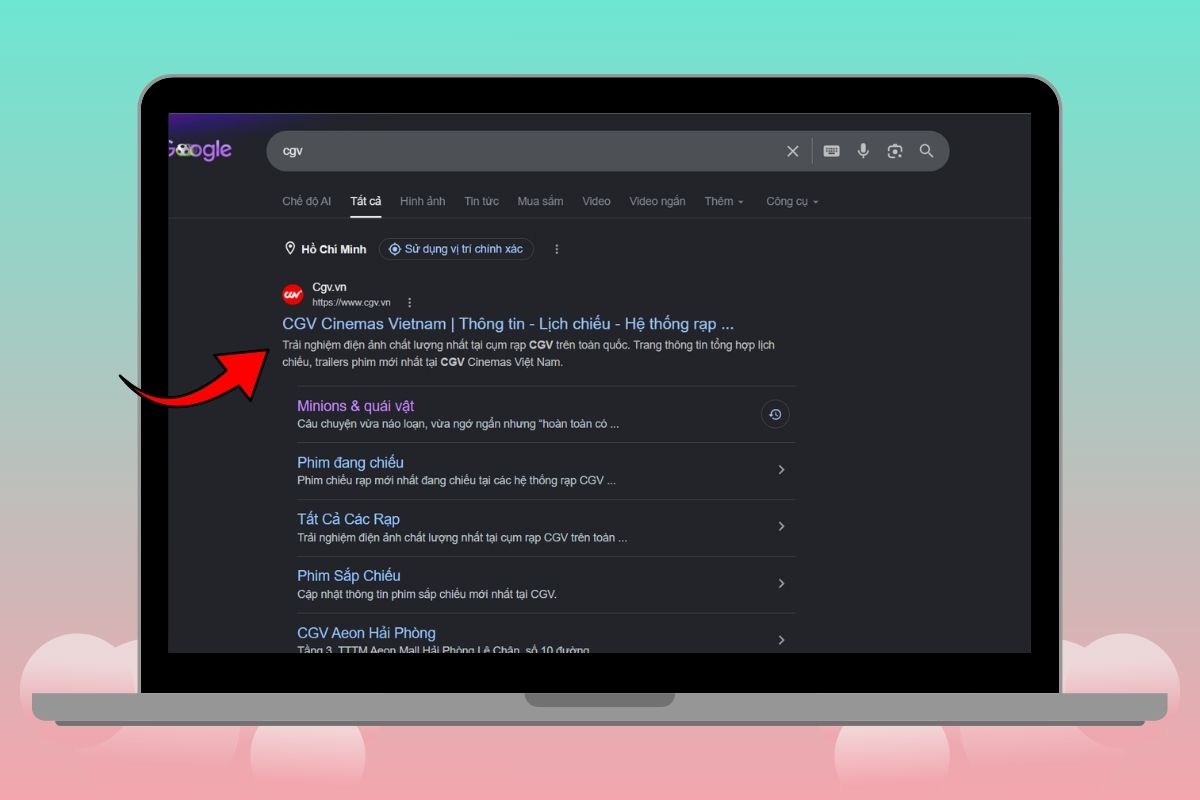Expand the Thêm dropdown
1200x800 pixels.
coord(724,201)
